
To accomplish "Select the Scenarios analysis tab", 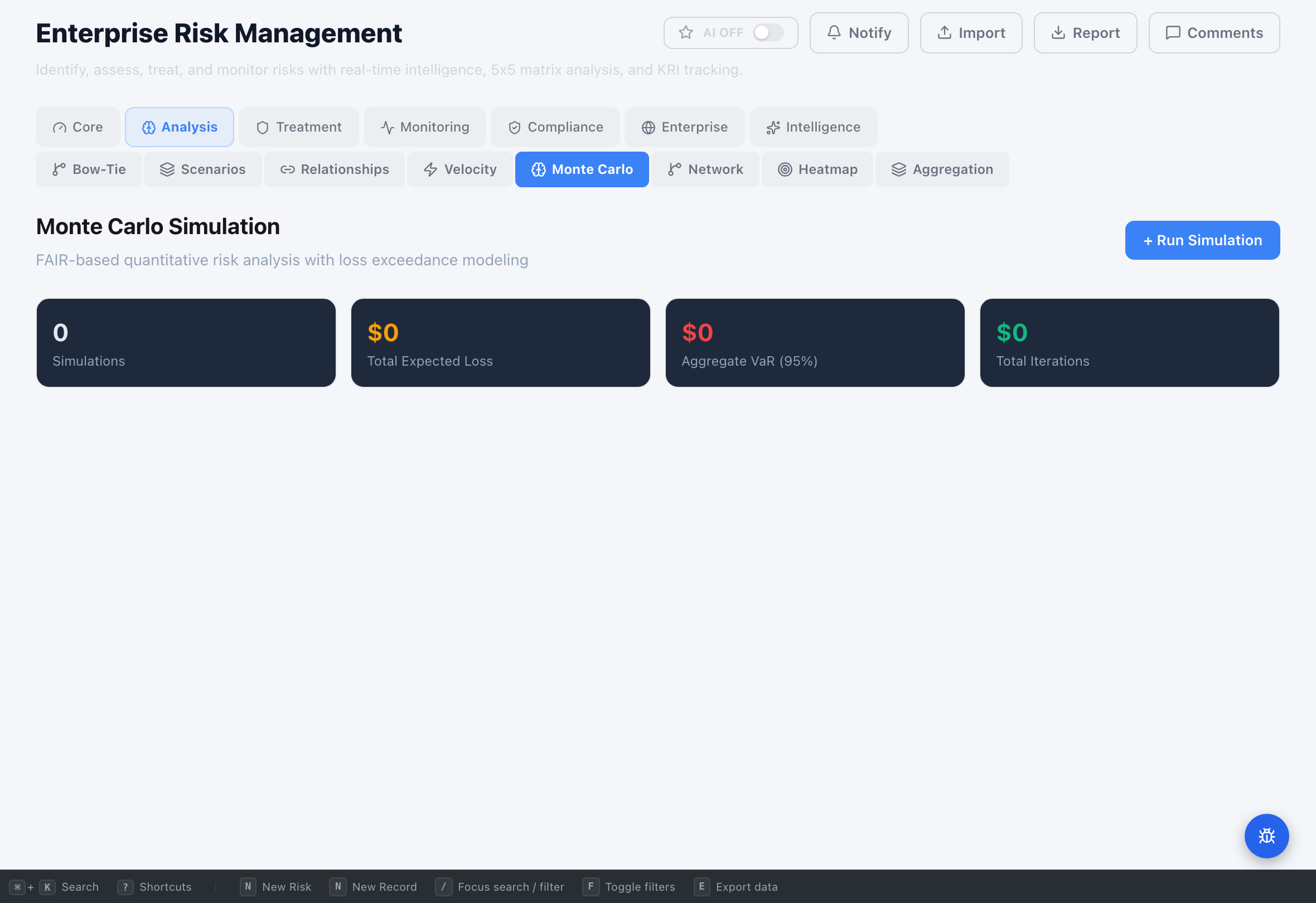I will coord(202,169).
